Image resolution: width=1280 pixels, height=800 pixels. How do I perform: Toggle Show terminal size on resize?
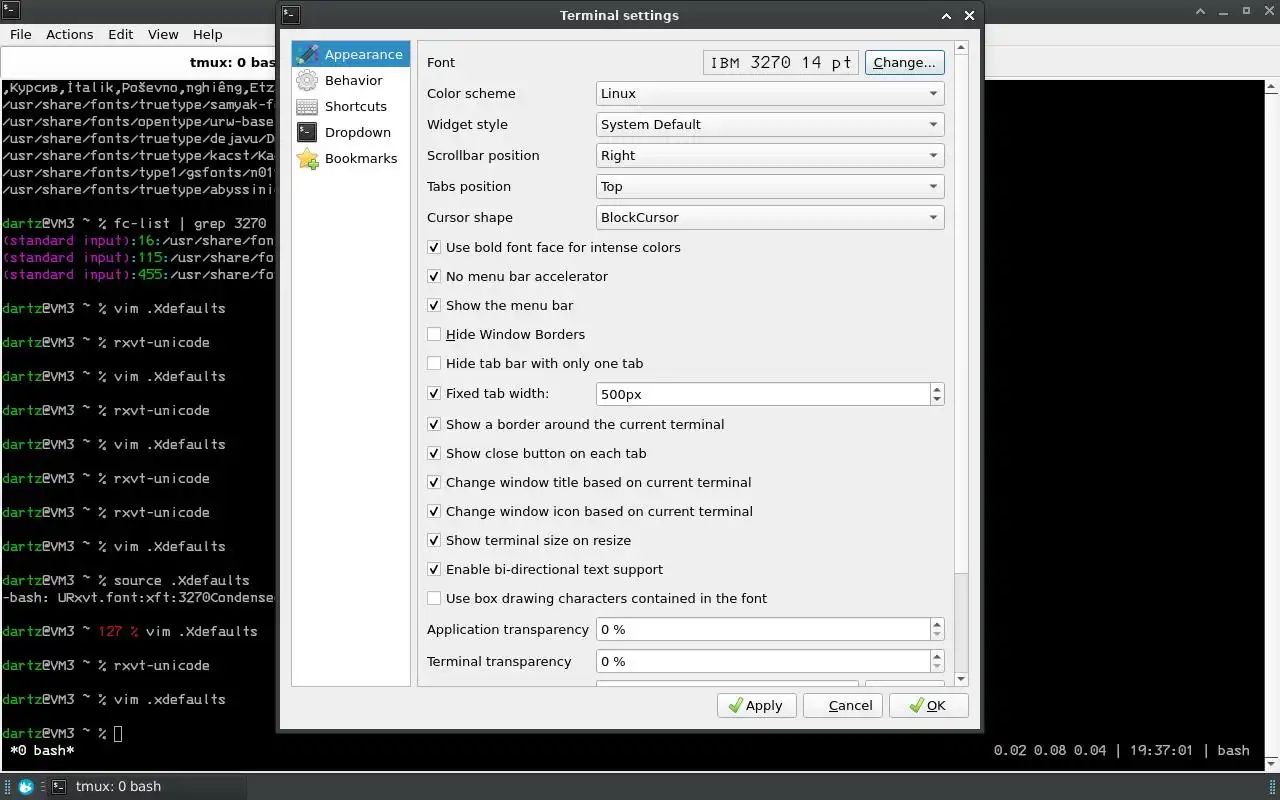(x=434, y=540)
